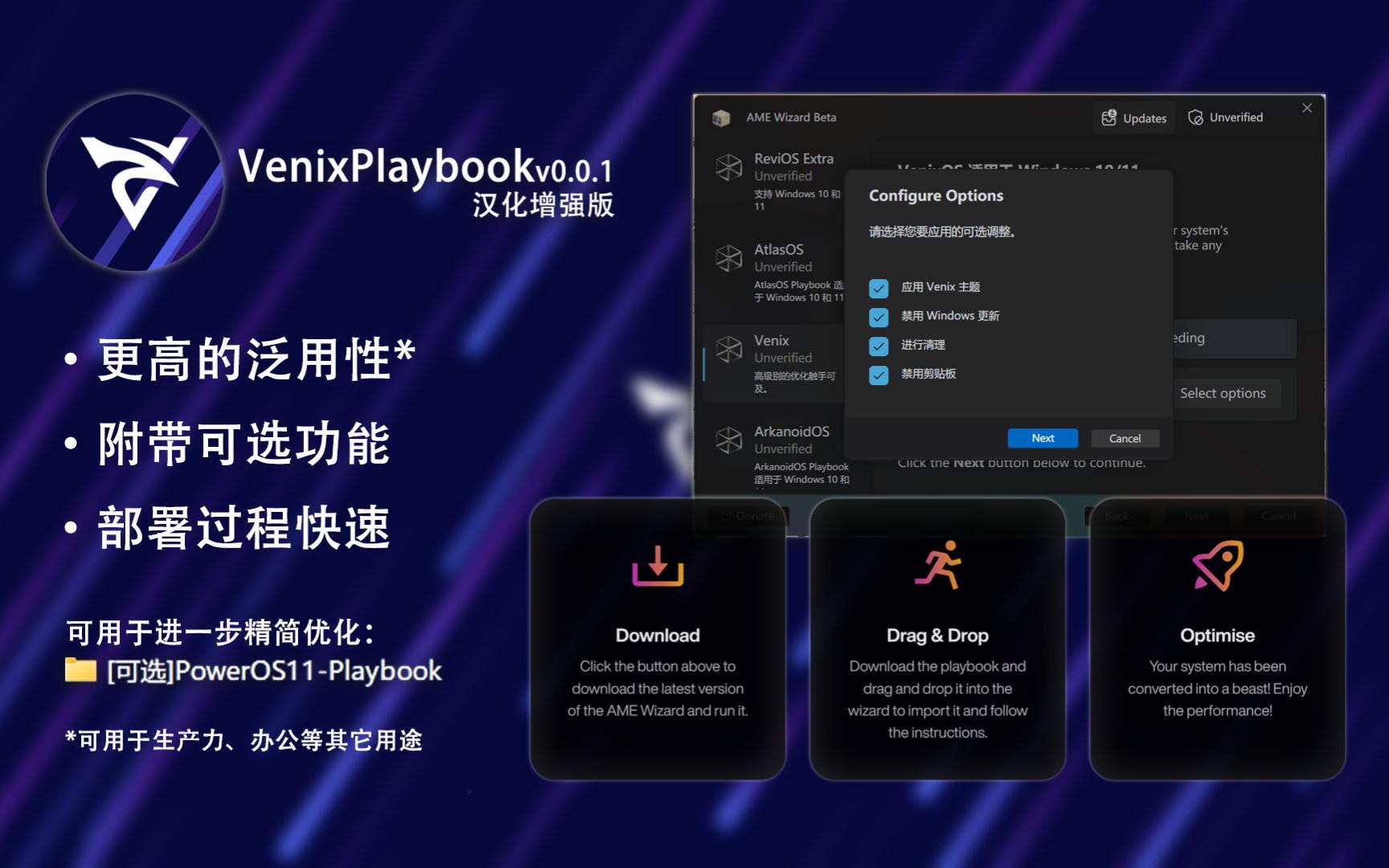Select the Venix list entry
The image size is (1389, 868).
776,363
